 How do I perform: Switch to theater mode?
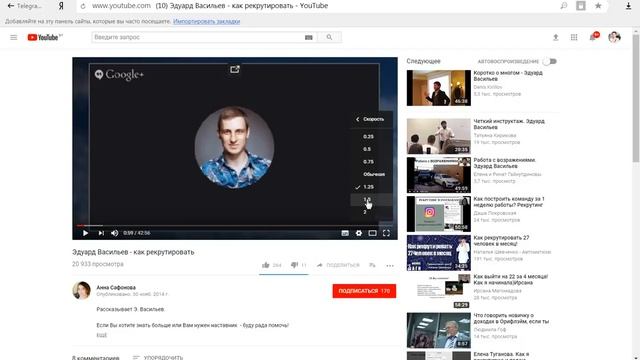(x=372, y=233)
